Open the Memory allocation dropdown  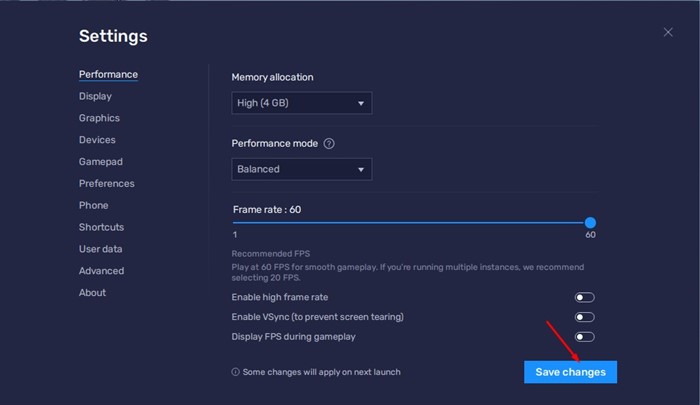301,103
